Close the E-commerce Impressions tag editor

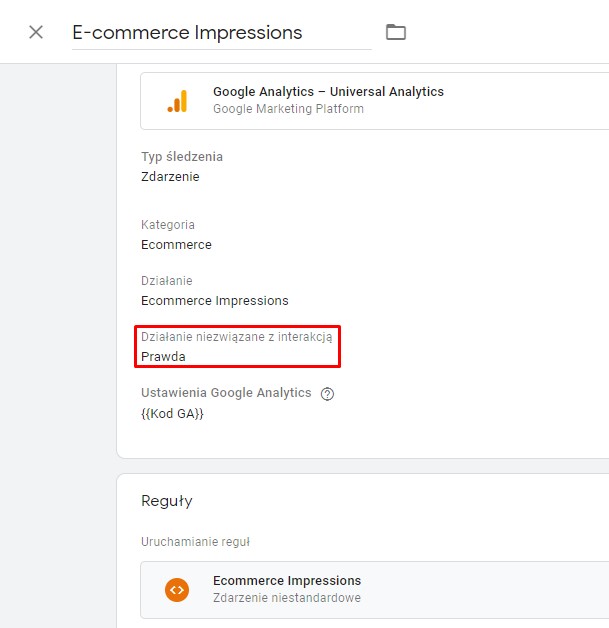point(36,32)
